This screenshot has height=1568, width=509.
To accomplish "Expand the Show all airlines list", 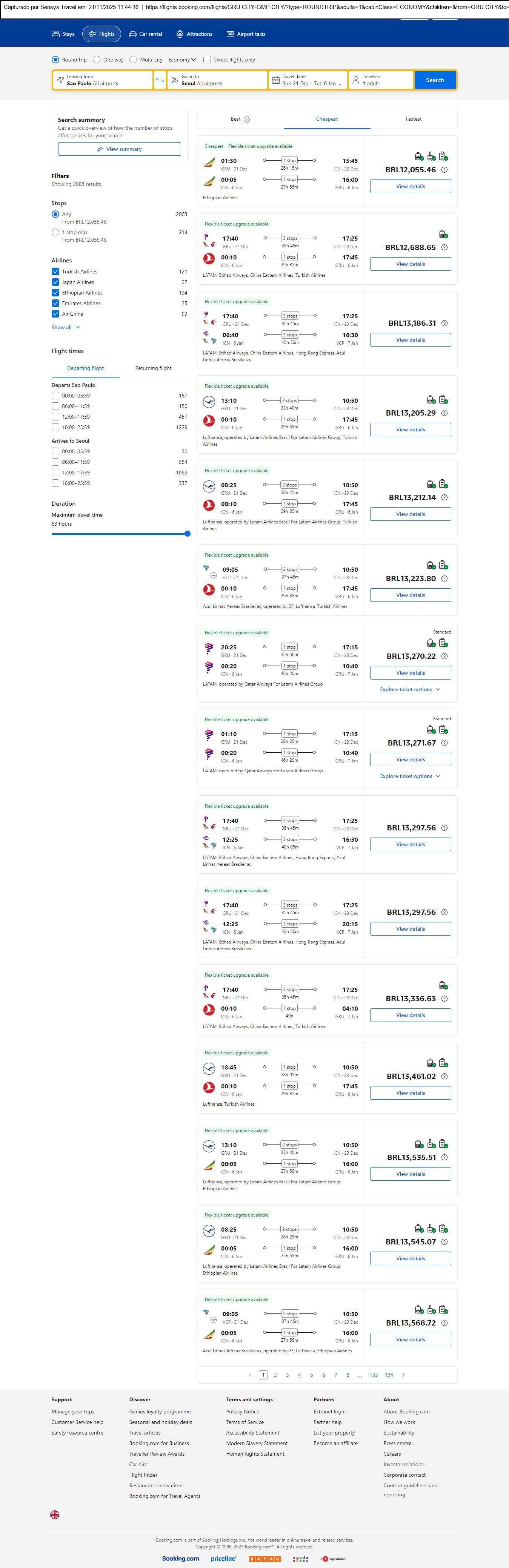I will click(x=65, y=327).
